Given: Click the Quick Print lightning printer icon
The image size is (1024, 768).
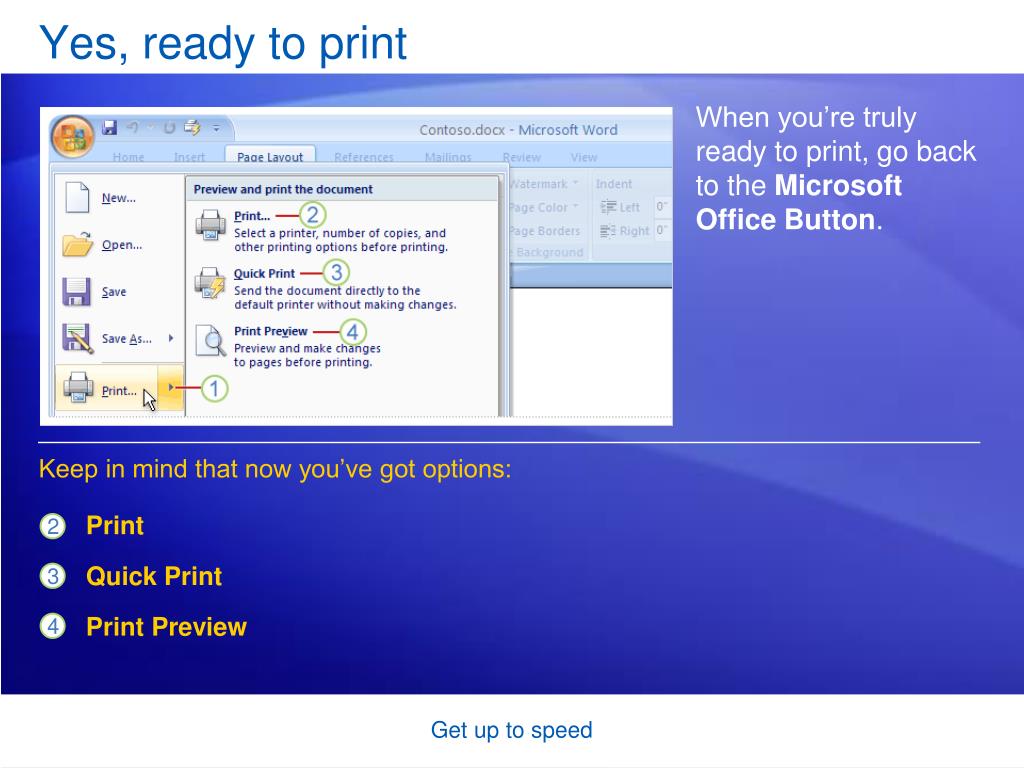Looking at the screenshot, I should pos(210,282).
